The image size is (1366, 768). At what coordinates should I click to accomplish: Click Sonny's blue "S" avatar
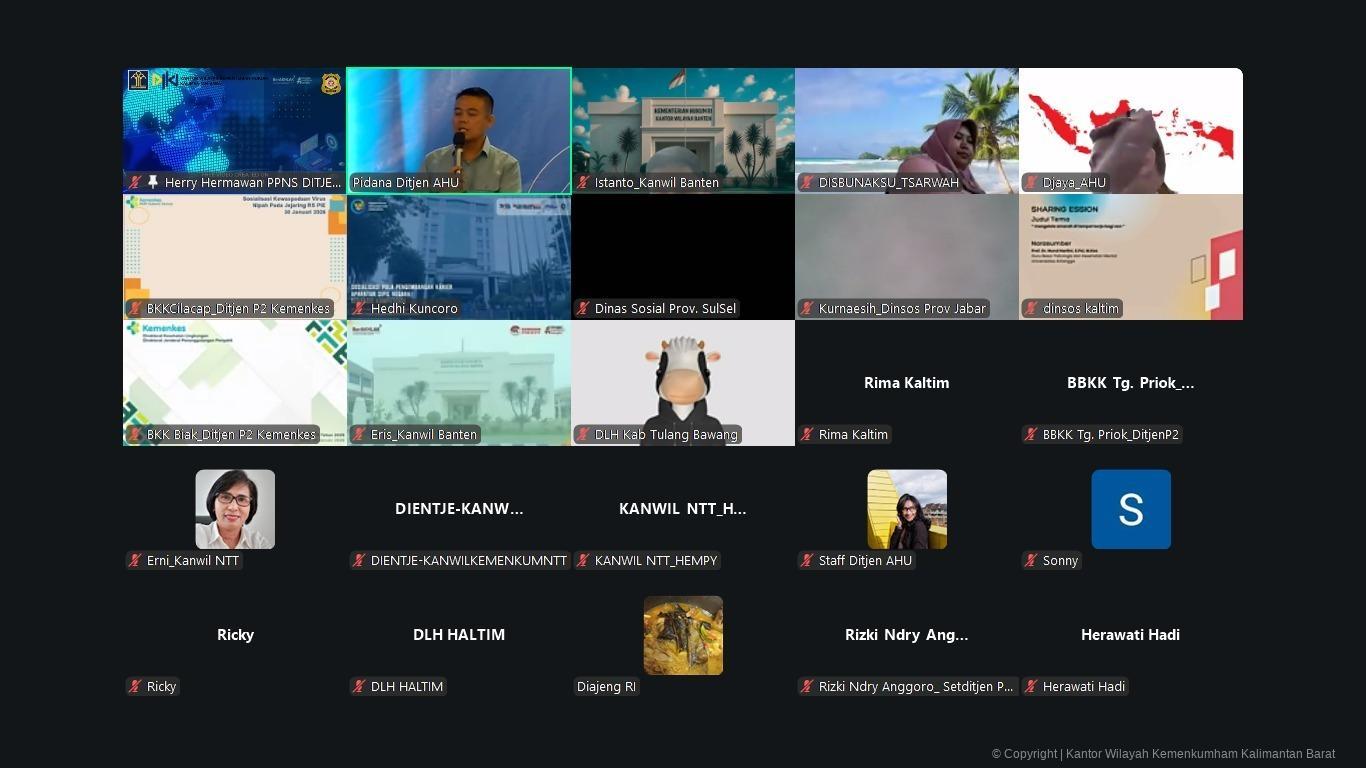pos(1131,509)
